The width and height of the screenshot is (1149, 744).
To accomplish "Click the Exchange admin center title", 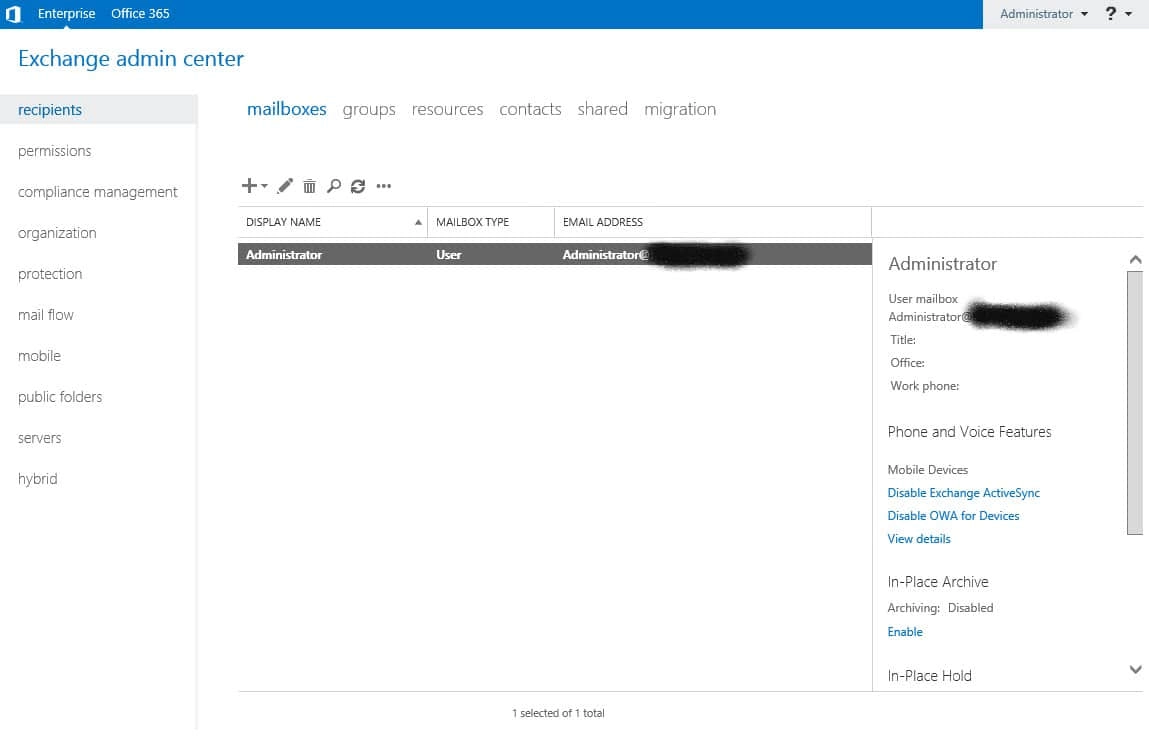I will click(131, 59).
